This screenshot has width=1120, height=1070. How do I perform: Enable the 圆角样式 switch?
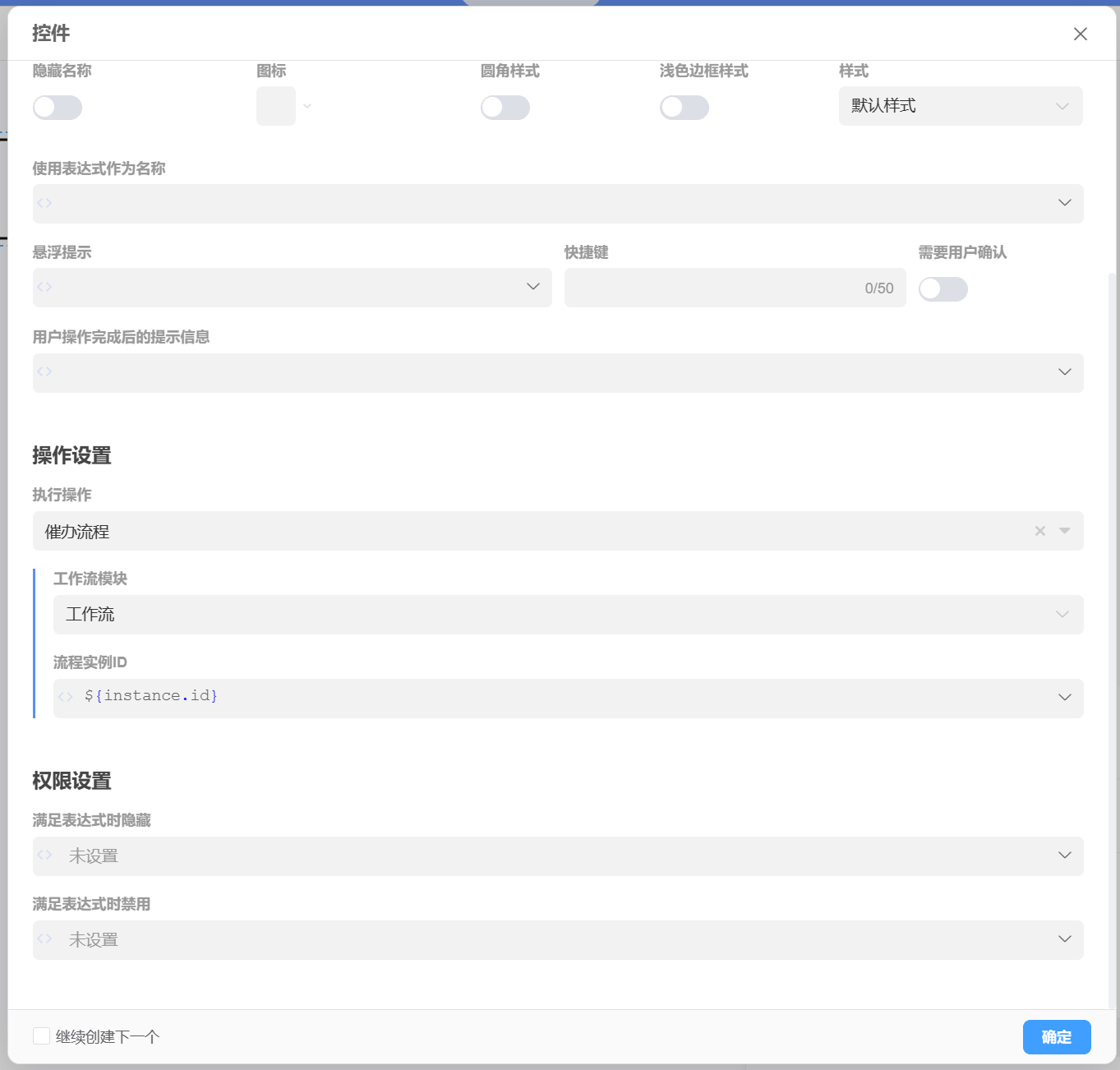pyautogui.click(x=505, y=108)
